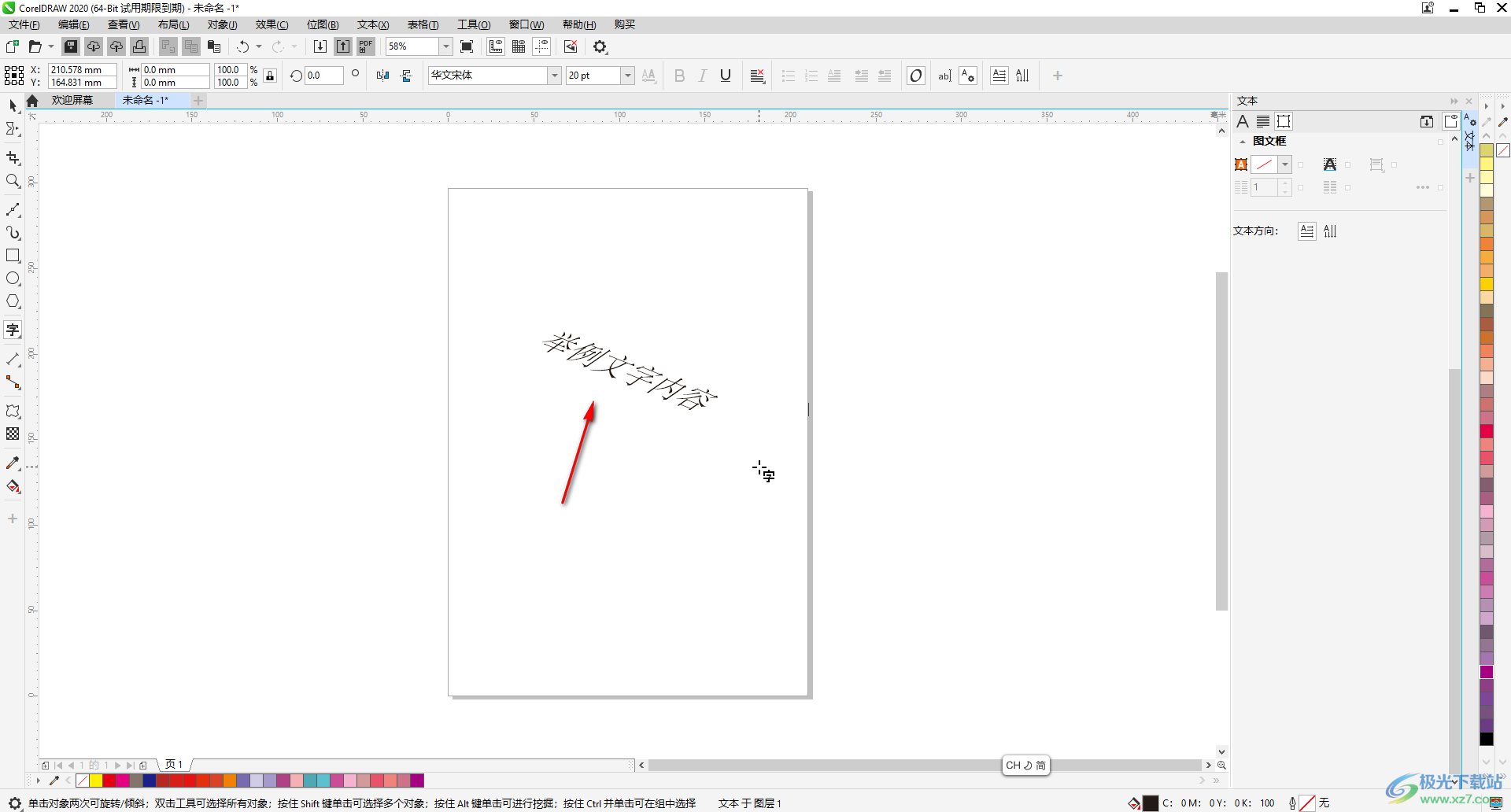The height and width of the screenshot is (812, 1511).
Task: Click the rotation angle field
Action: 324,76
